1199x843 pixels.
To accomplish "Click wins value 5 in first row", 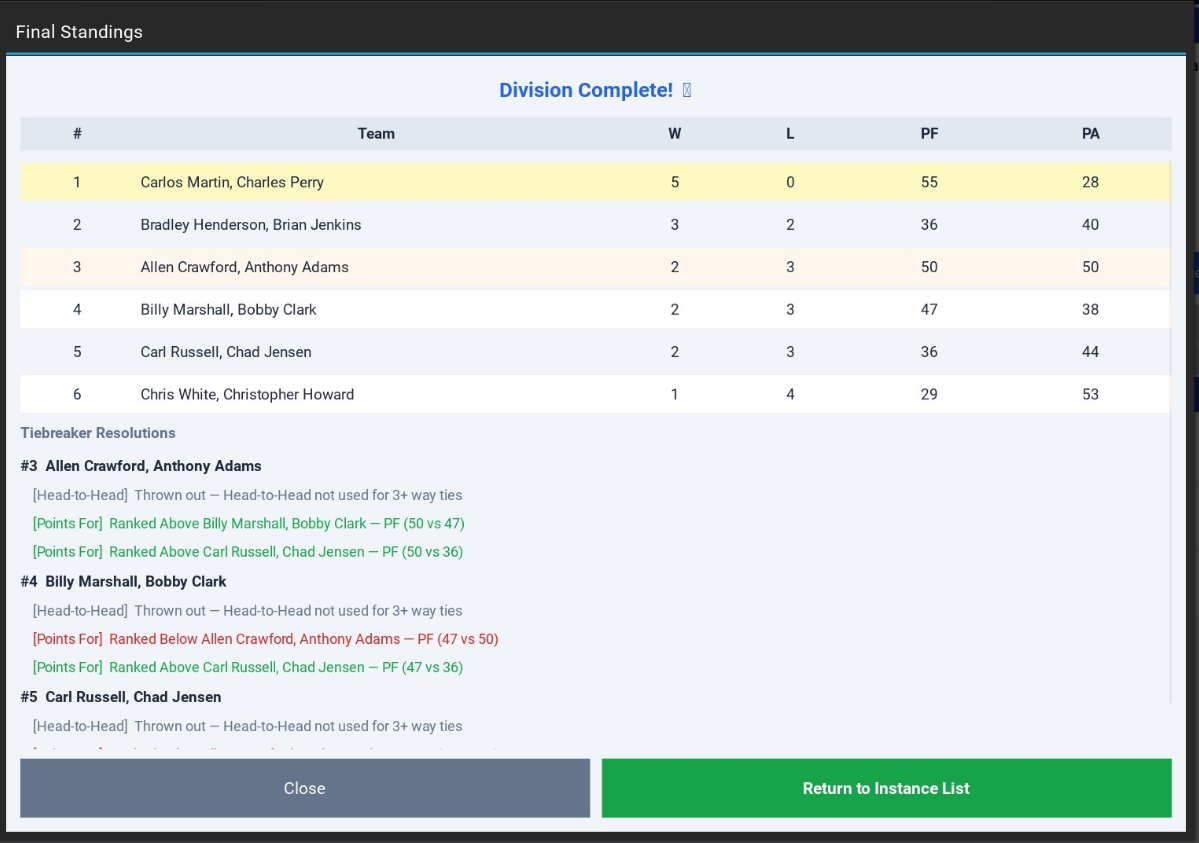I will point(674,182).
